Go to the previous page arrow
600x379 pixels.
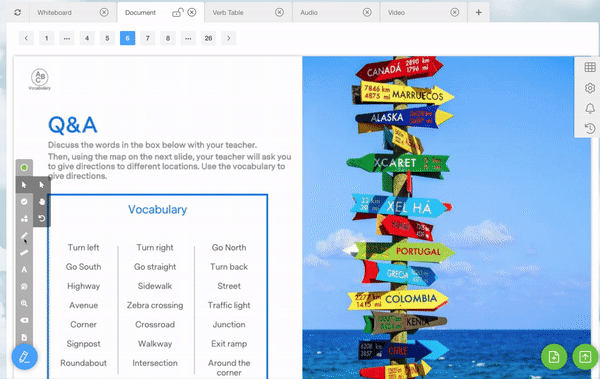tap(26, 38)
